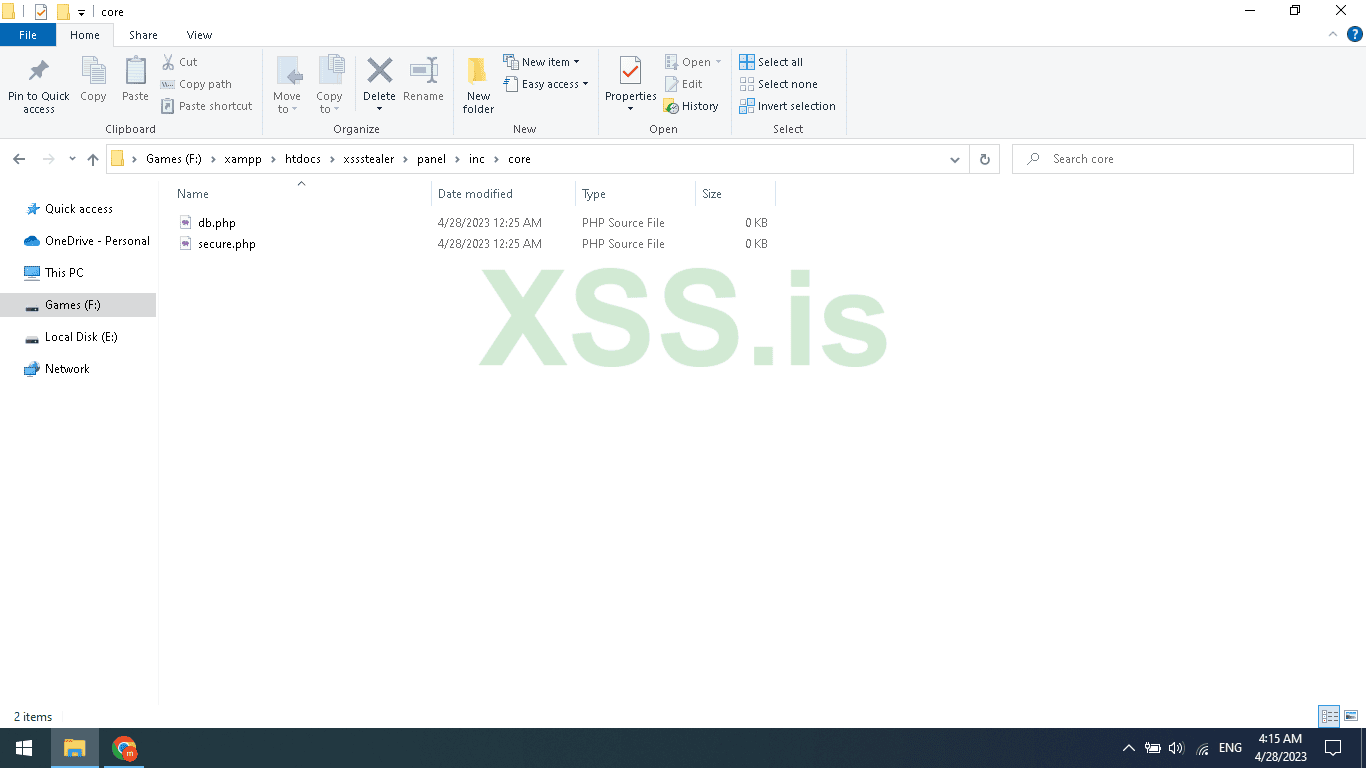This screenshot has width=1366, height=768.
Task: Sort files by Size column
Action: coord(735,194)
